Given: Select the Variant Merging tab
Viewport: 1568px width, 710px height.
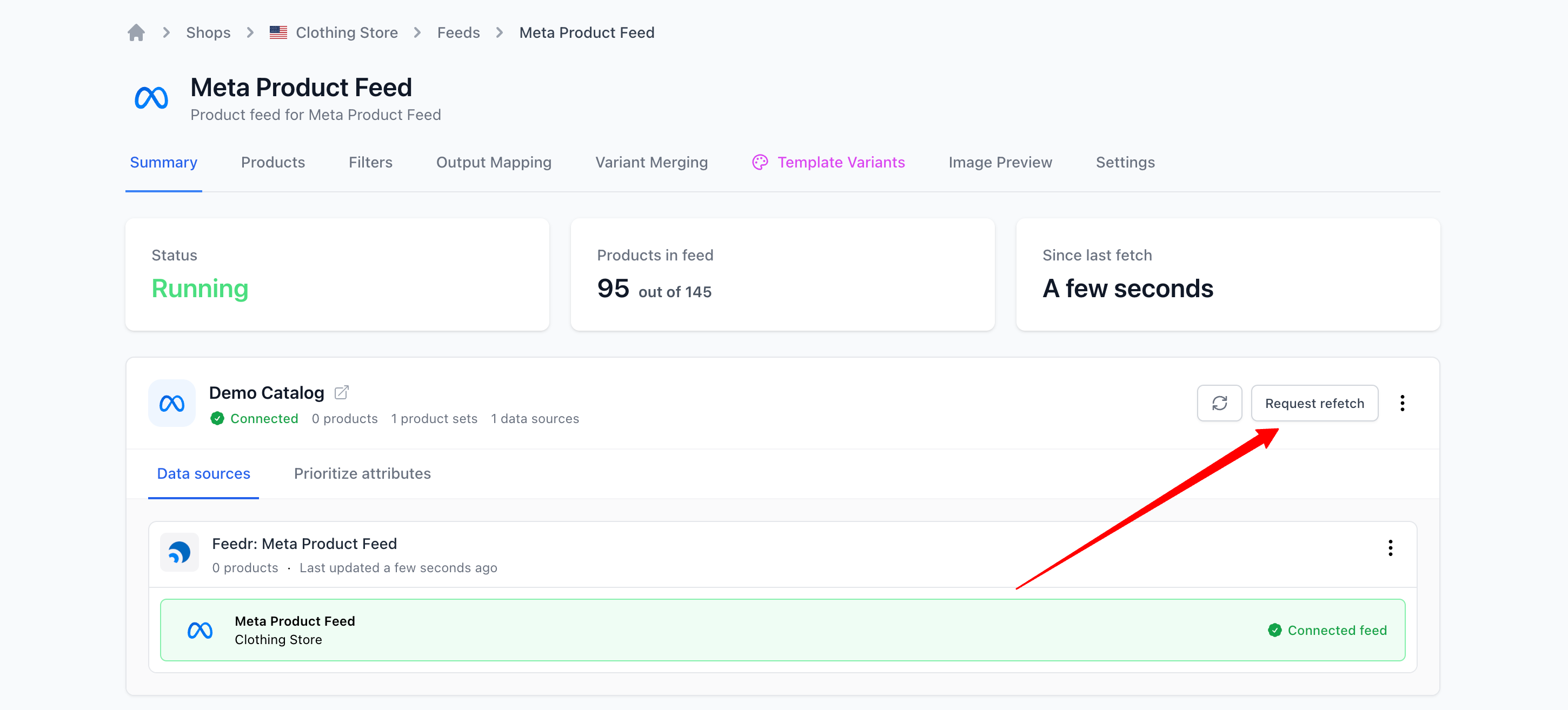Looking at the screenshot, I should [x=652, y=163].
